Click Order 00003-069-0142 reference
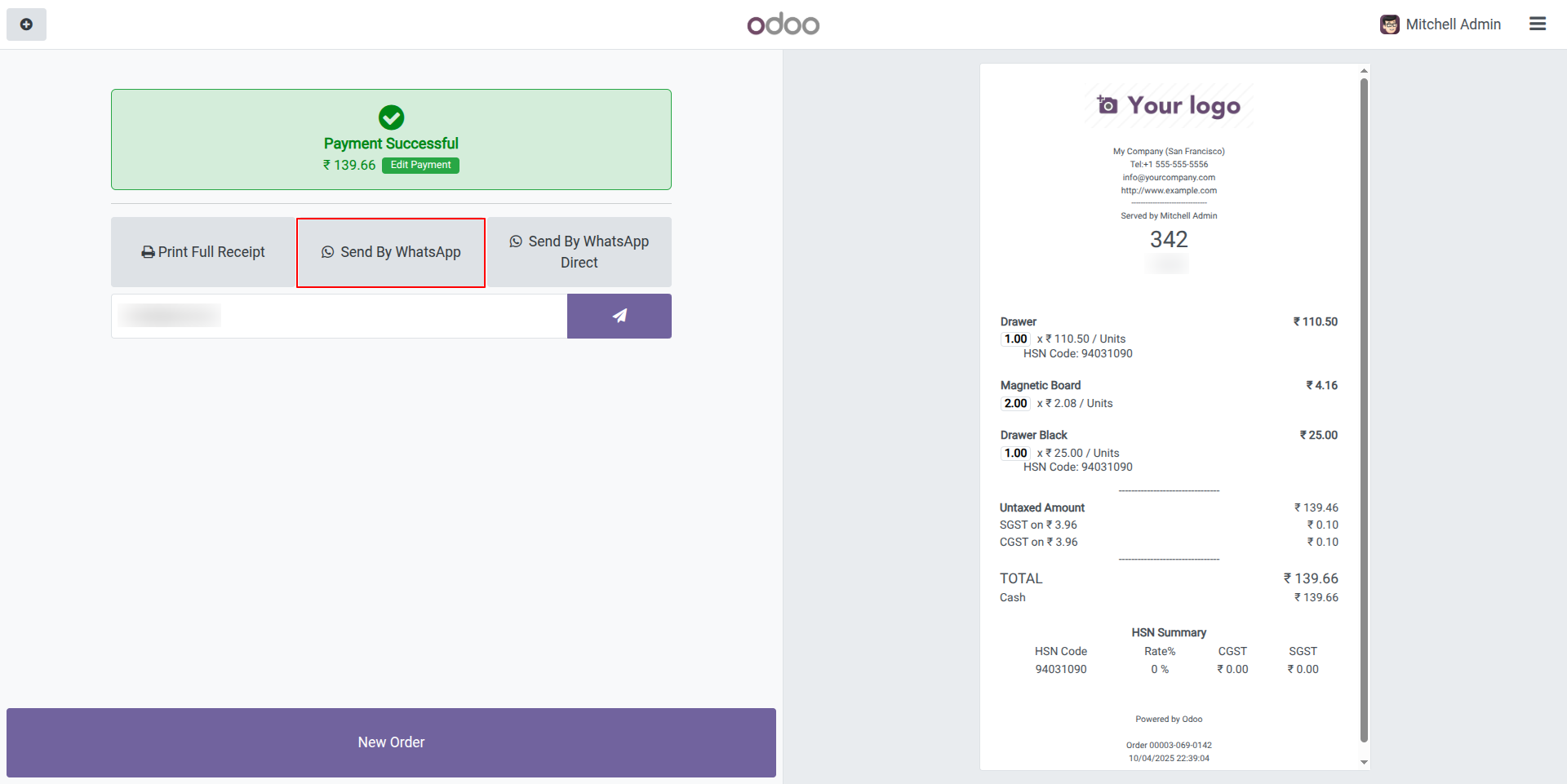1567x784 pixels. pos(1169,745)
